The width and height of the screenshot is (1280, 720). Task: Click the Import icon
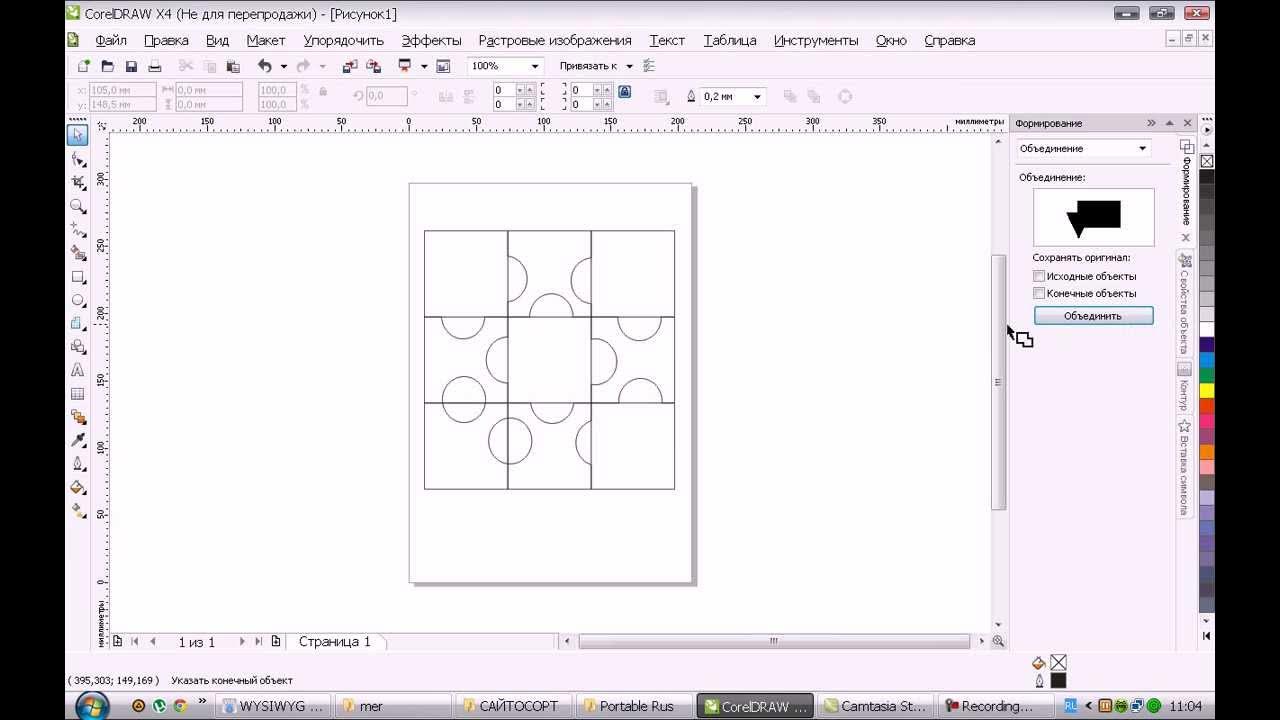[350, 66]
